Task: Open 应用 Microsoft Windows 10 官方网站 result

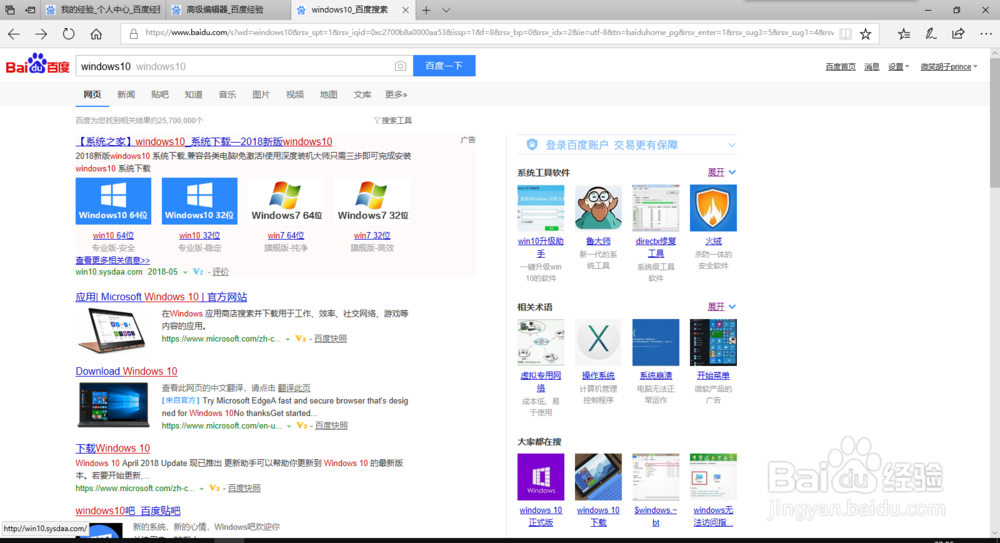Action: coord(161,297)
